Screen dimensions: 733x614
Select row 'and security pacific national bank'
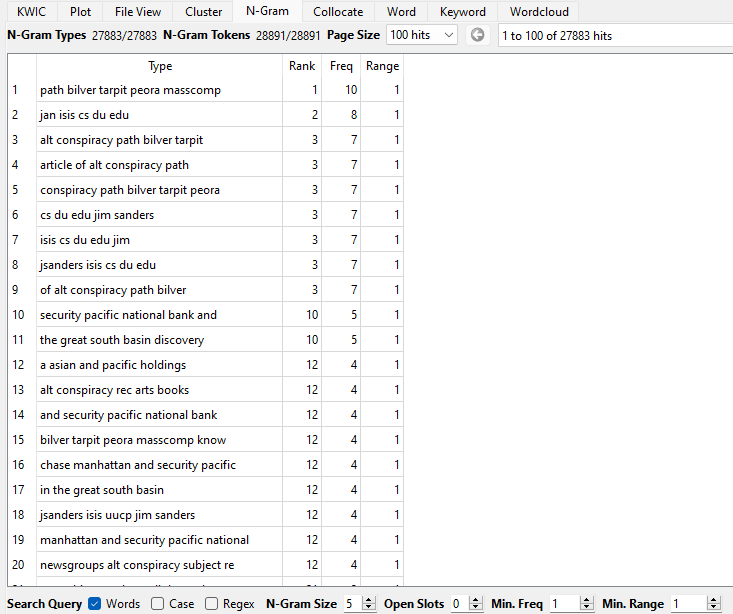pos(205,415)
